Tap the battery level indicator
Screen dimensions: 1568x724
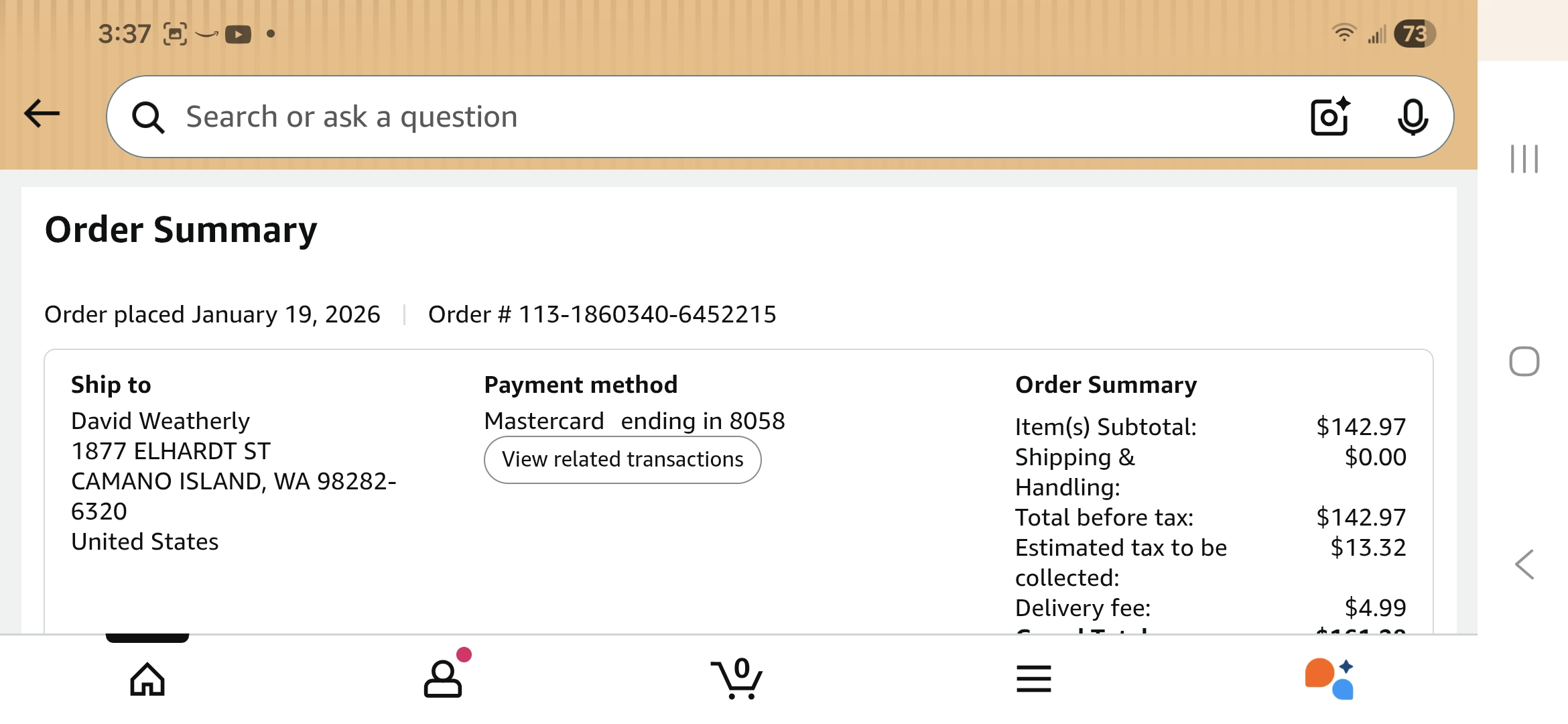[1414, 34]
